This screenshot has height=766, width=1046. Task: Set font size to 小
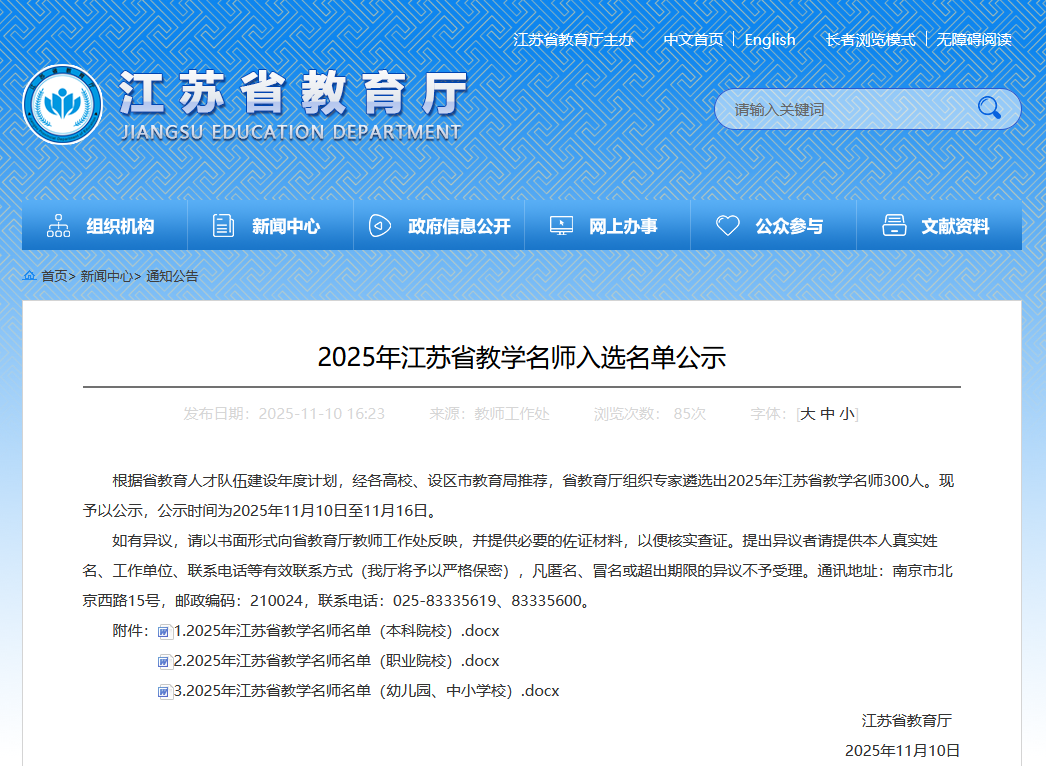(x=846, y=414)
